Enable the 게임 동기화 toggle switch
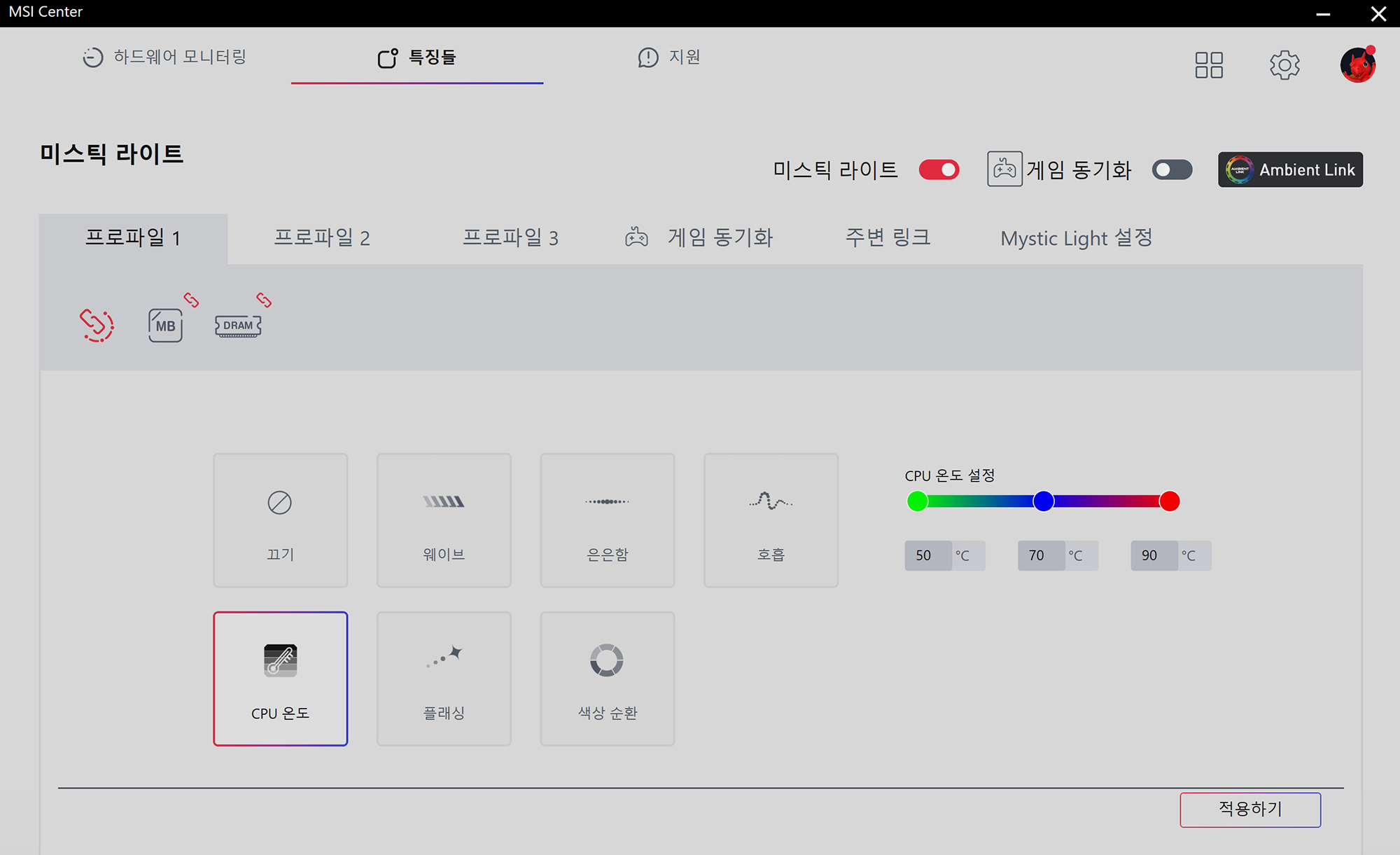1400x855 pixels. [1172, 170]
